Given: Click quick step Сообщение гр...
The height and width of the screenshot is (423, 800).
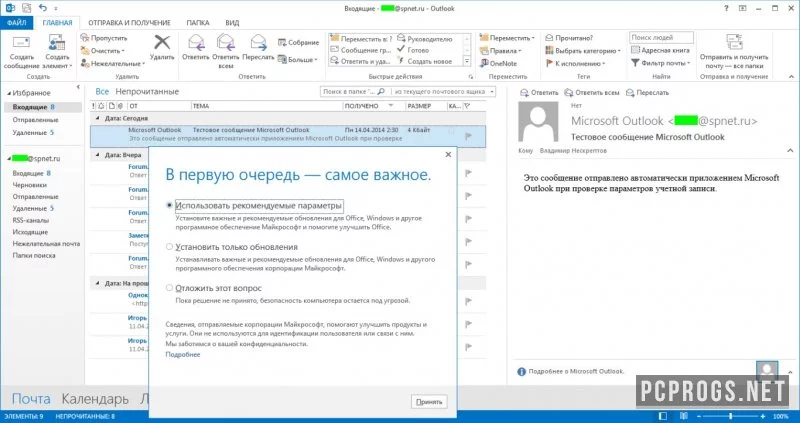Looking at the screenshot, I should coord(361,50).
